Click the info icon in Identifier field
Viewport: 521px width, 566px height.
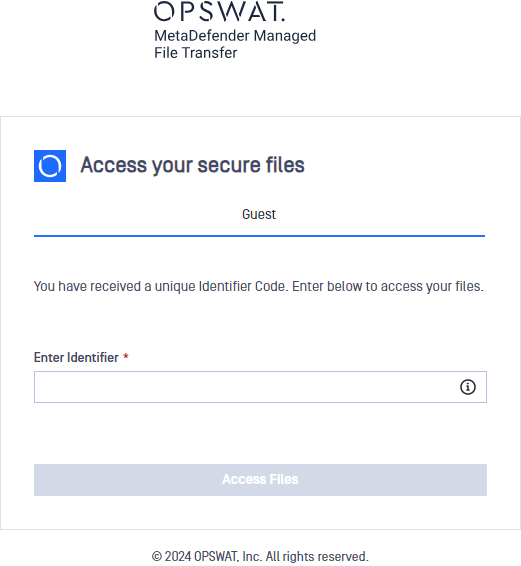point(468,387)
